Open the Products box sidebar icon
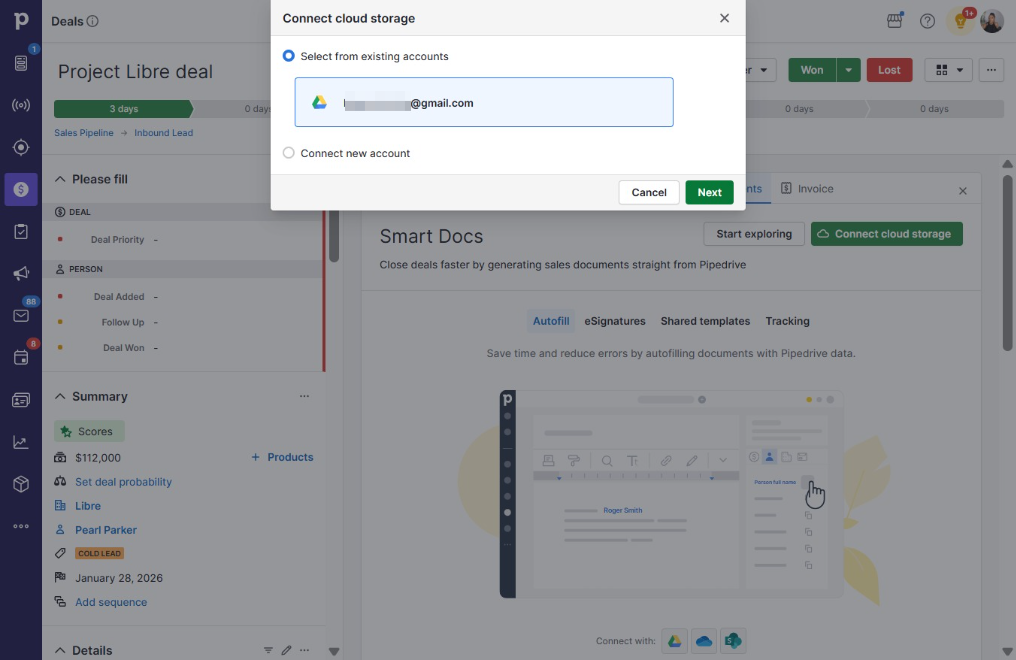Image resolution: width=1016 pixels, height=660 pixels. click(21, 484)
